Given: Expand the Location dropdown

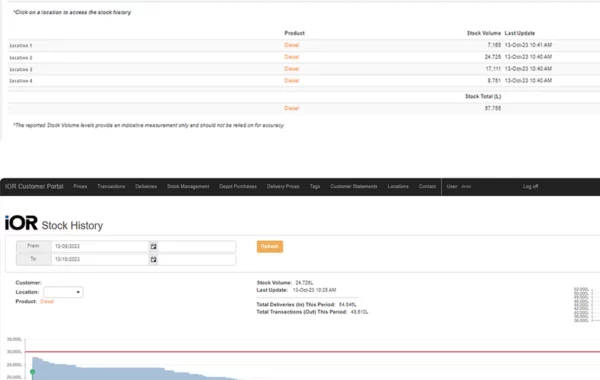Looking at the screenshot, I should [x=63, y=292].
